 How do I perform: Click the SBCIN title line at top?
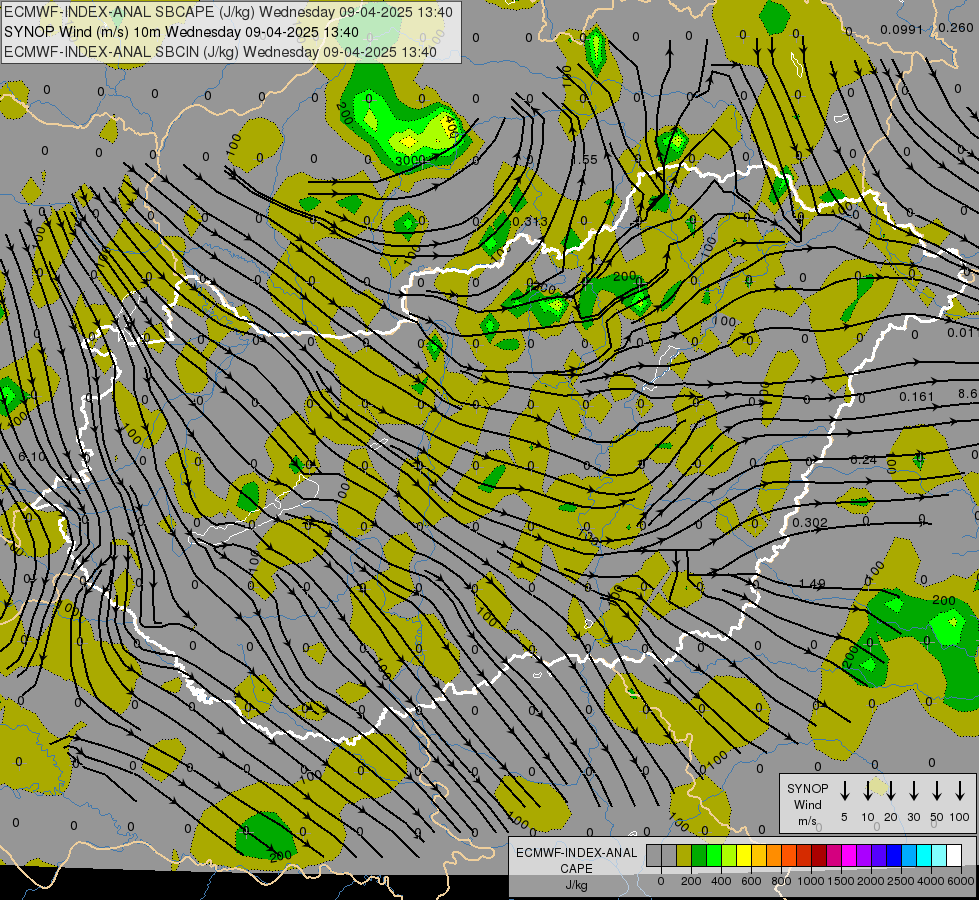click(x=220, y=52)
